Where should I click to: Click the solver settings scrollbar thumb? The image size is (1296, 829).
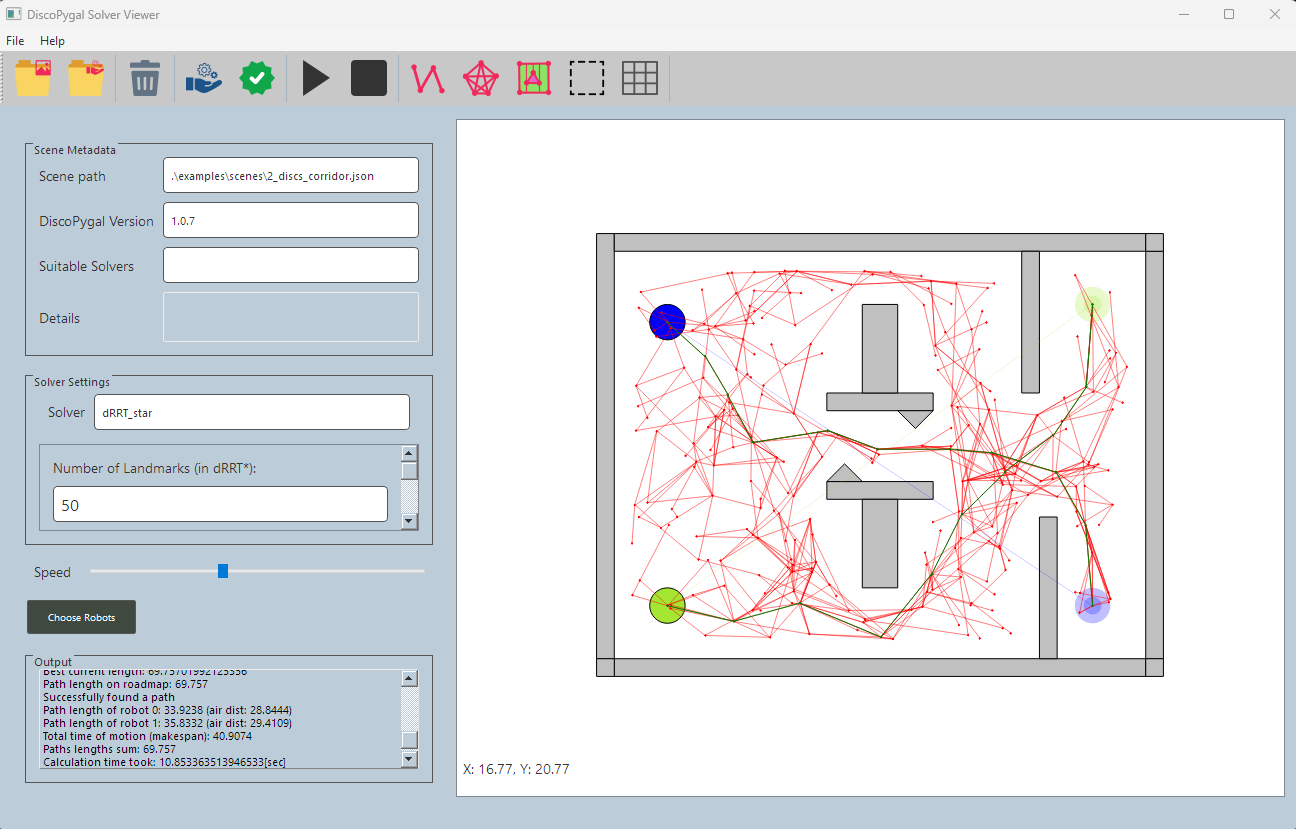(409, 470)
